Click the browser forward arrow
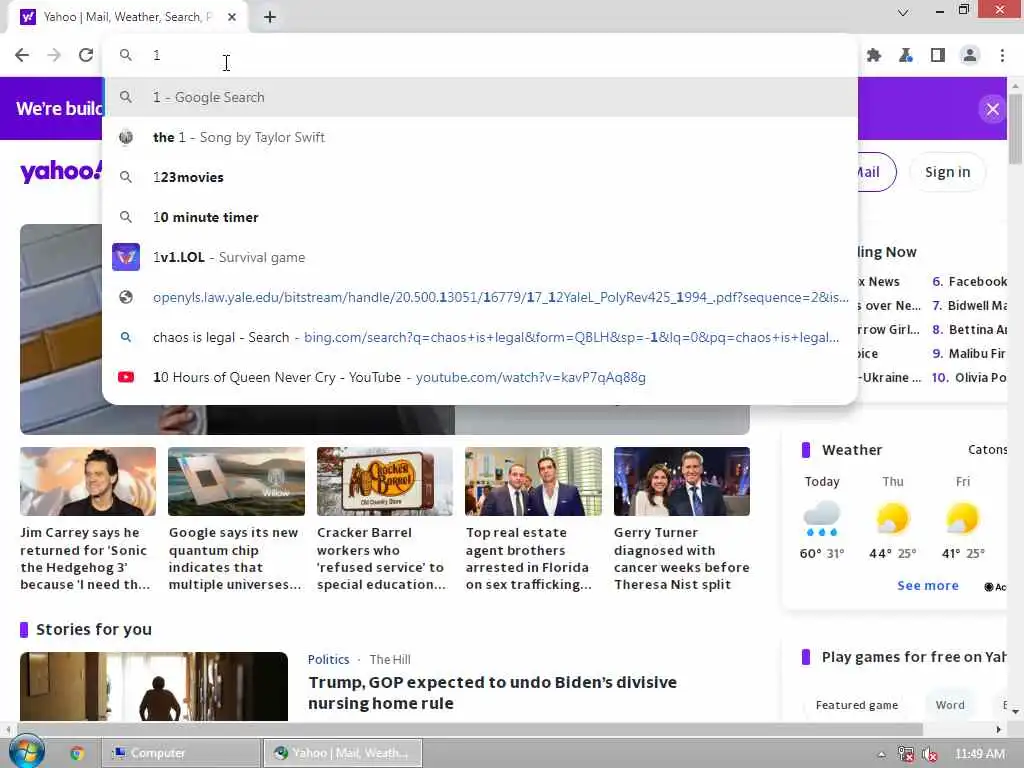 point(54,55)
